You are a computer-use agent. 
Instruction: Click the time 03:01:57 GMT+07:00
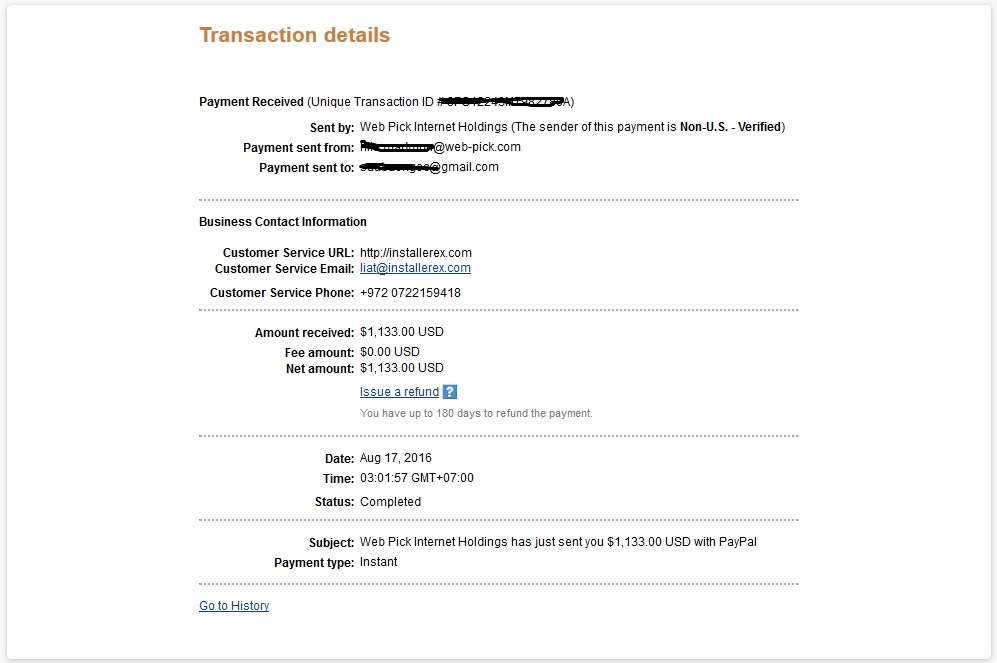coord(416,478)
